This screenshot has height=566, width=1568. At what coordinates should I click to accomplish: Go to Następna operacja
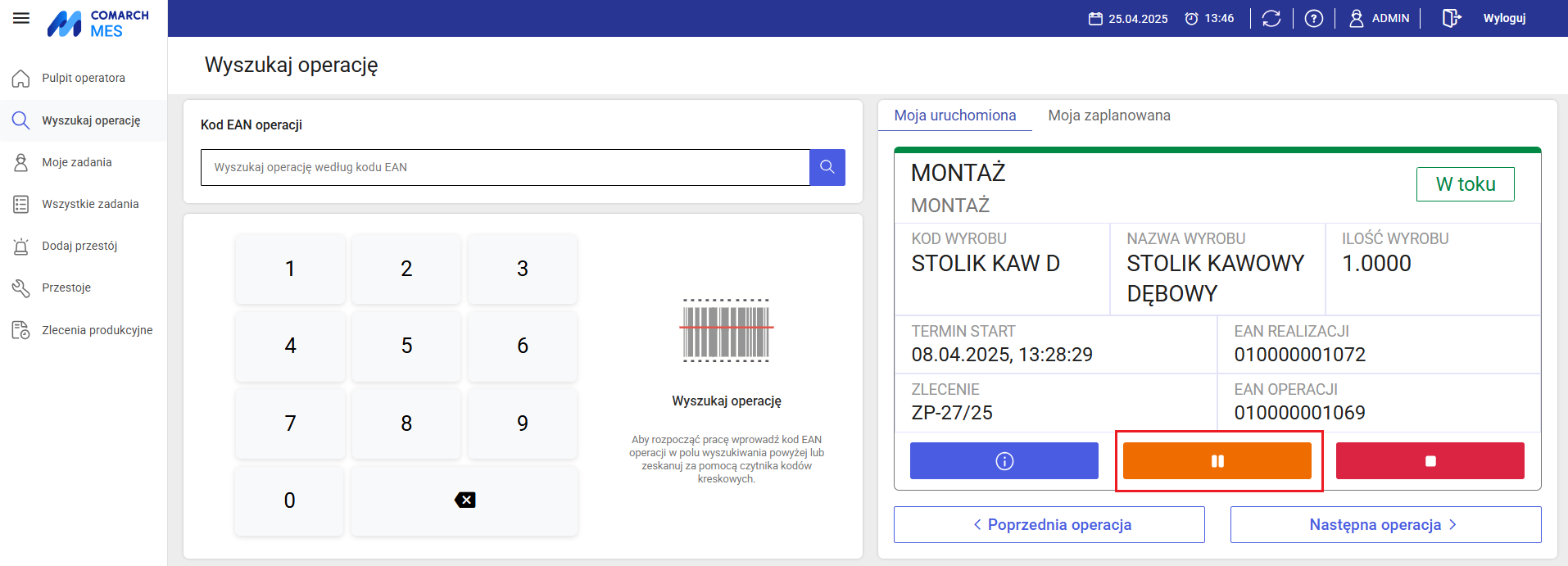click(1384, 524)
